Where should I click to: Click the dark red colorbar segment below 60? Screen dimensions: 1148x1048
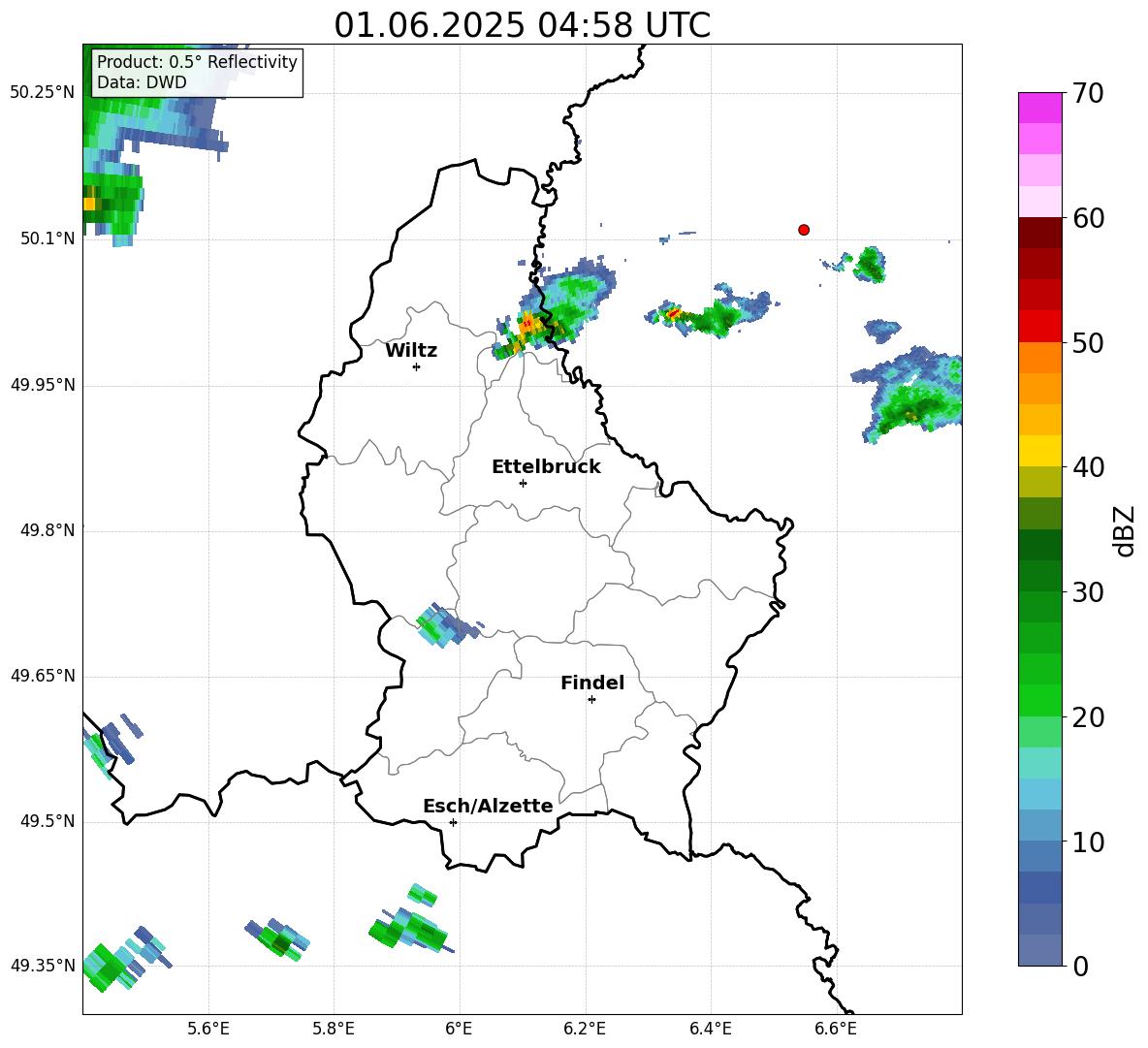[x=1039, y=232]
